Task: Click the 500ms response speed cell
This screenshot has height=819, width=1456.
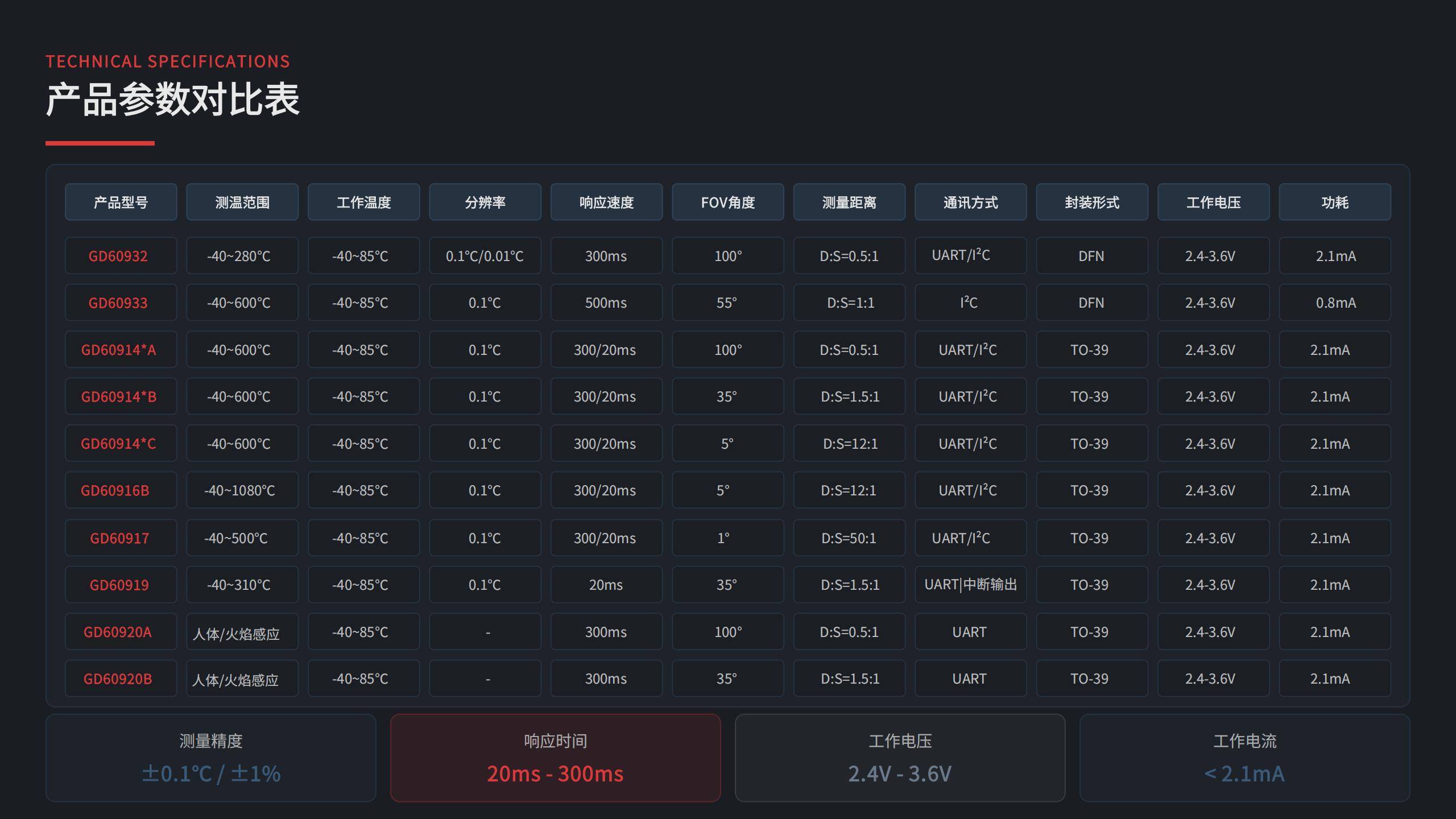Action: point(606,303)
